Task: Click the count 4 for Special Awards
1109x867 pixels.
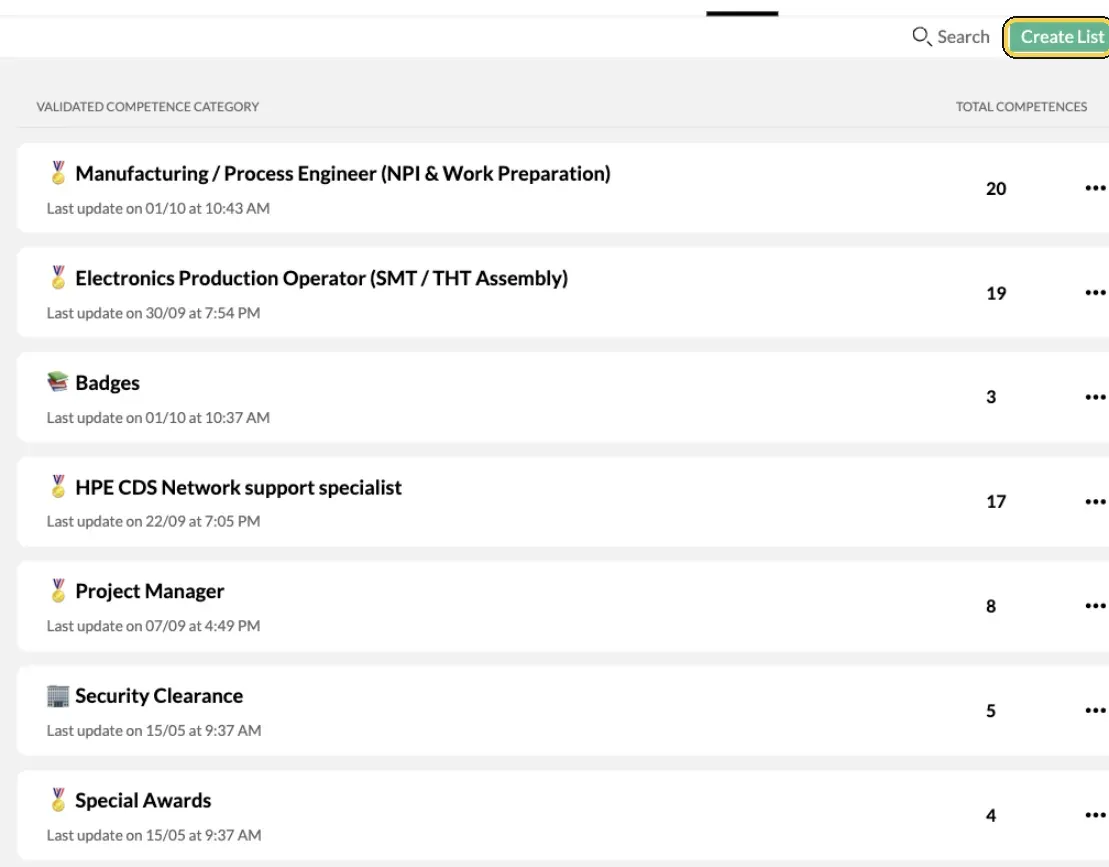Action: click(991, 815)
